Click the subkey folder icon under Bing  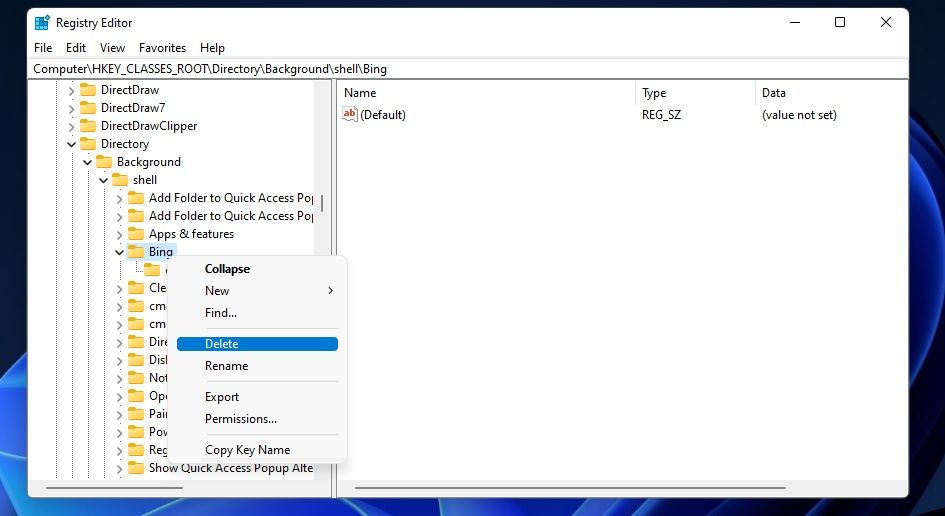click(x=152, y=270)
